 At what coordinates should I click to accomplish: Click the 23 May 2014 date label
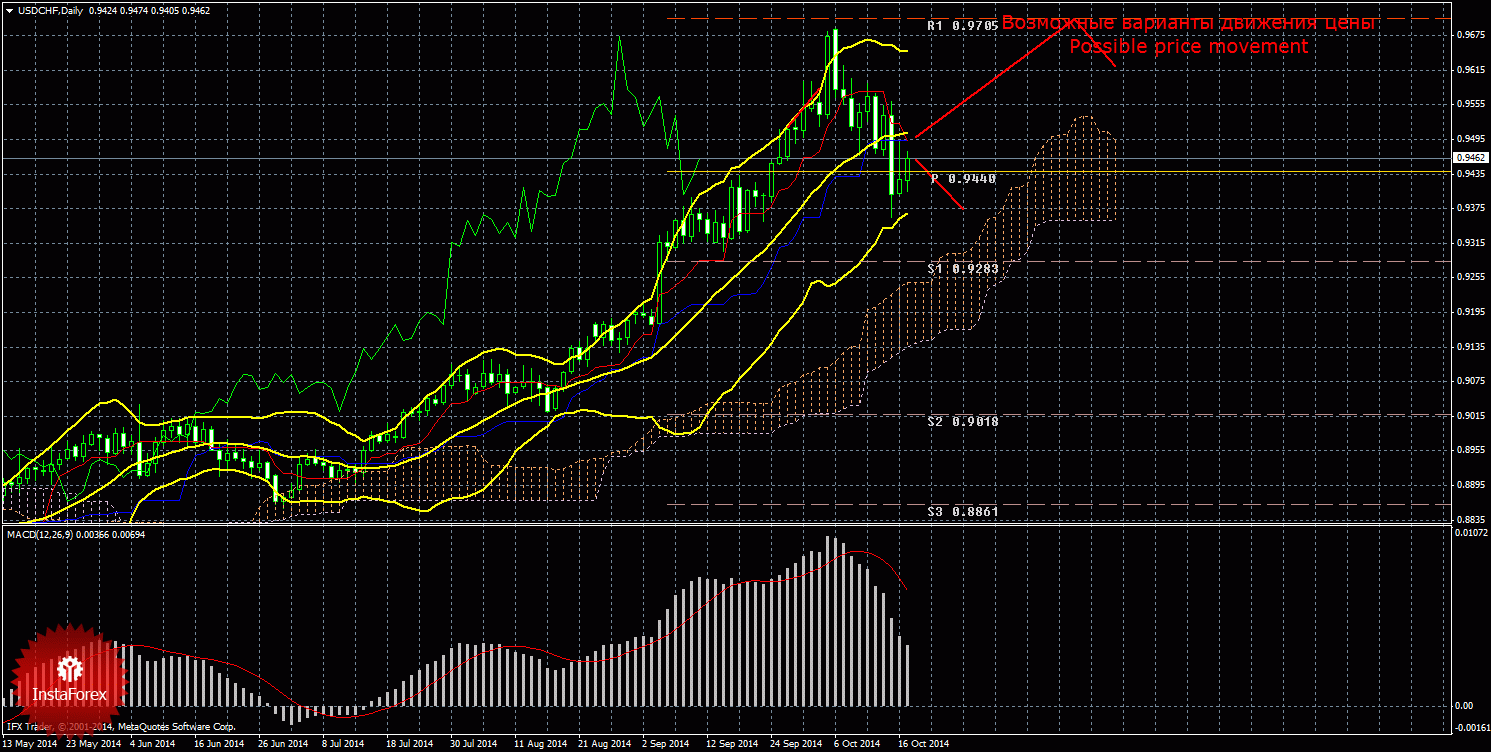click(92, 744)
